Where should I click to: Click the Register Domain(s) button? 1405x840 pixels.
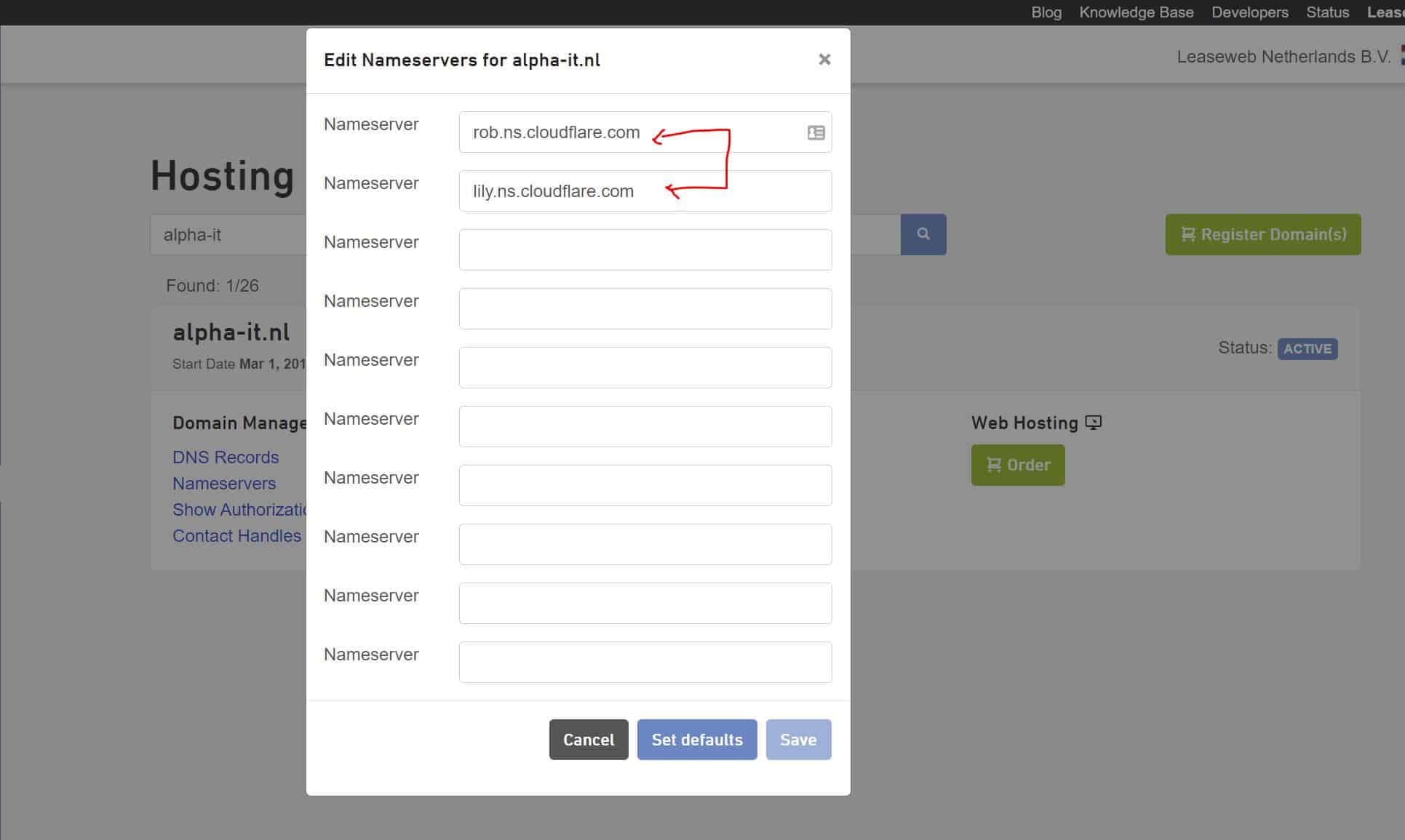(x=1262, y=234)
